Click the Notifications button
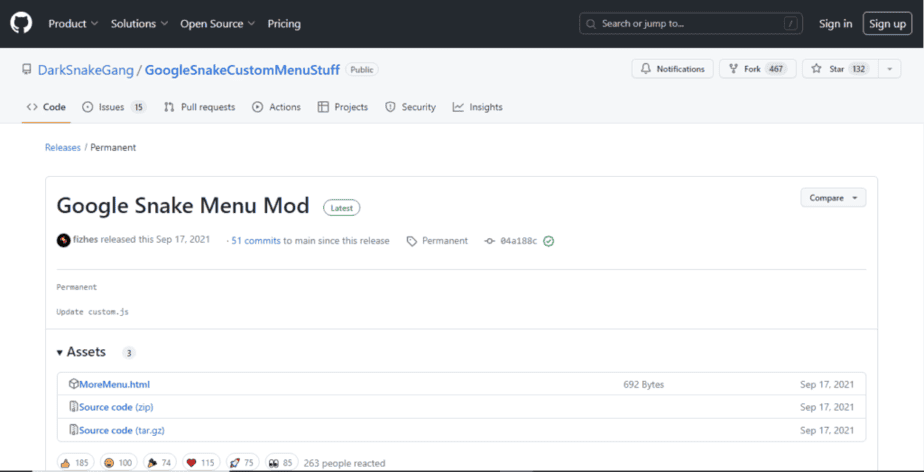This screenshot has height=472, width=924. point(672,69)
